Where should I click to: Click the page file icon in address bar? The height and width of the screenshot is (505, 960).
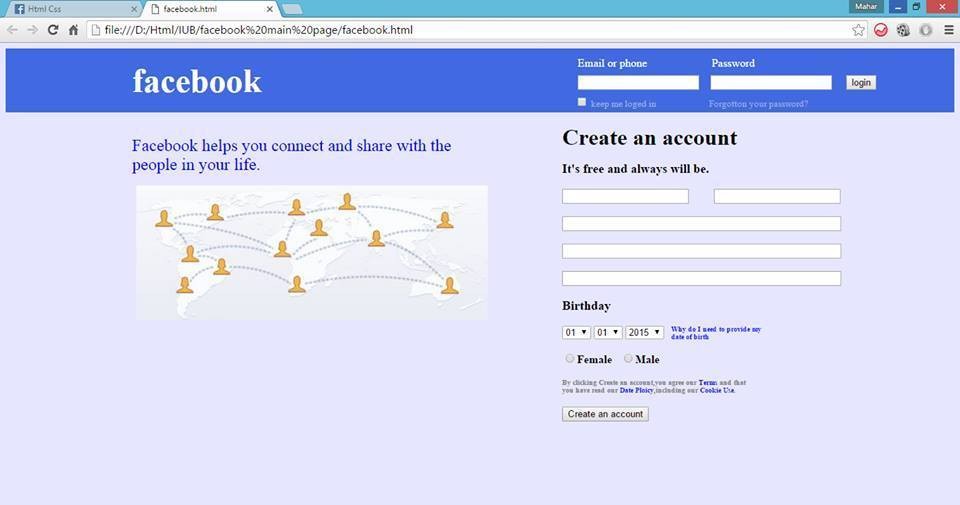tap(96, 30)
